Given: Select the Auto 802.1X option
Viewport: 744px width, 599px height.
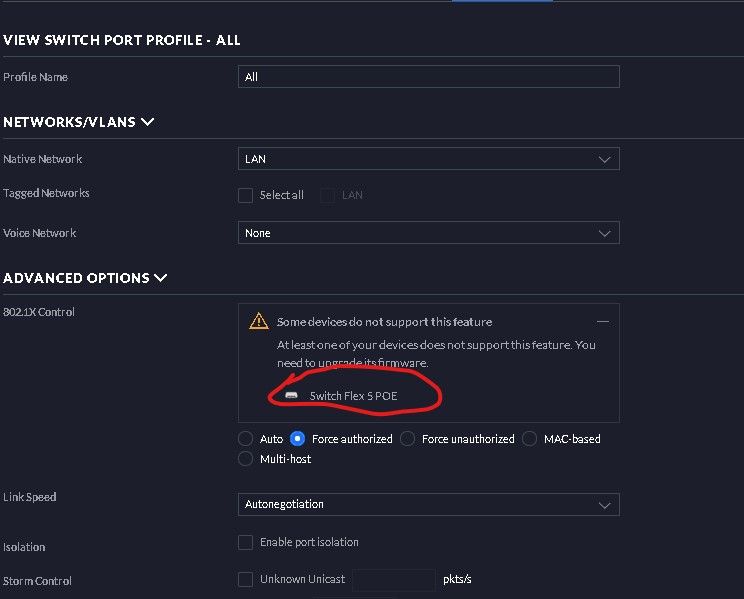Looking at the screenshot, I should point(246,439).
